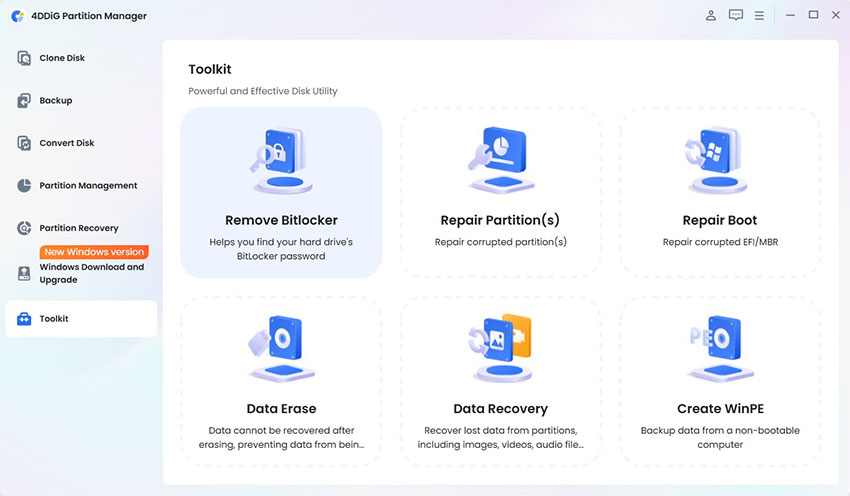Open the hamburger menu icon
The height and width of the screenshot is (496, 850).
click(x=759, y=16)
